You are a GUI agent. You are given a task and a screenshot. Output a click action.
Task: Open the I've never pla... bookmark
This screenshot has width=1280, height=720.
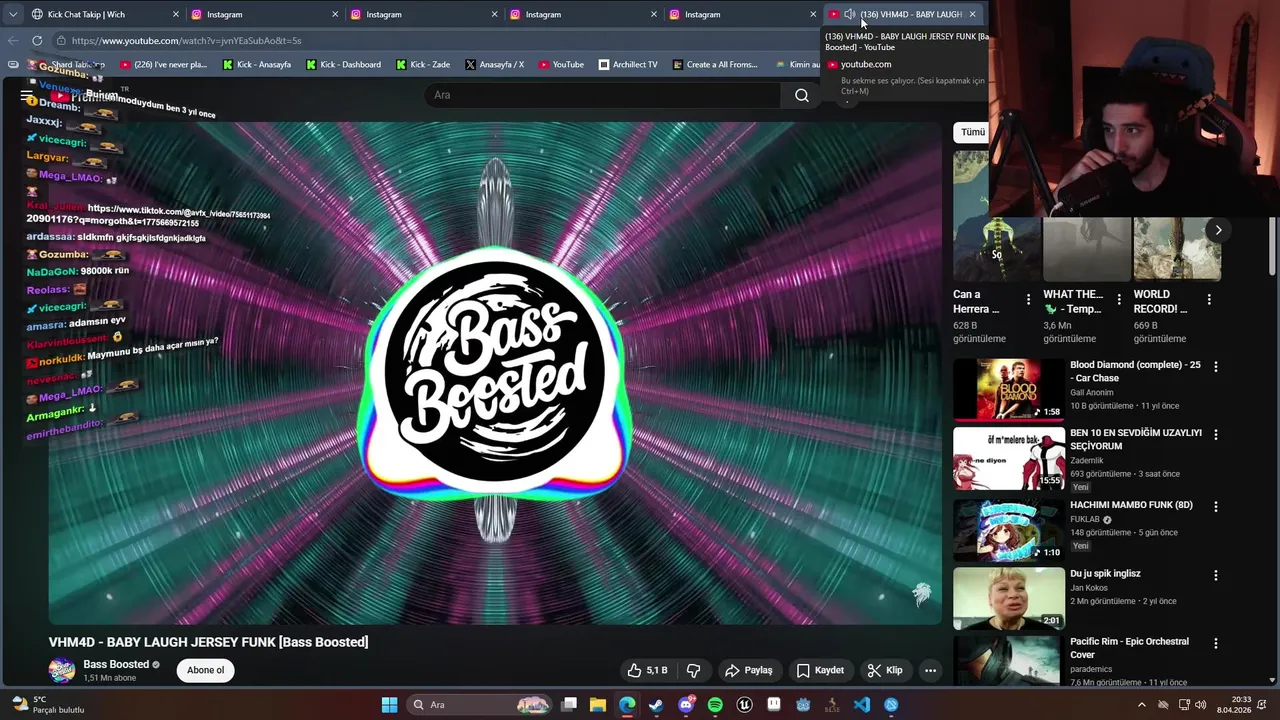point(163,64)
